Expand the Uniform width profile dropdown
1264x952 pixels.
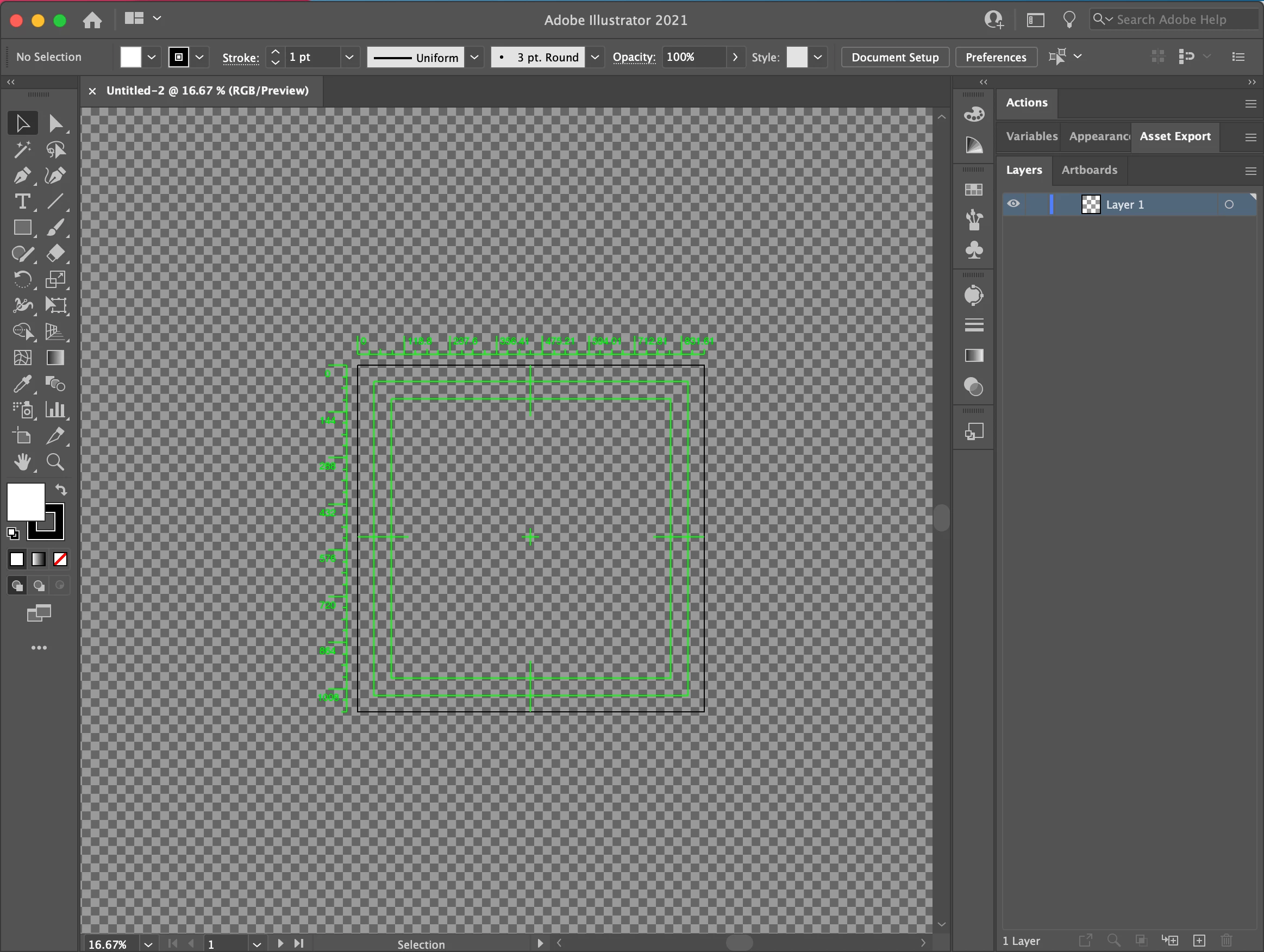click(x=474, y=57)
